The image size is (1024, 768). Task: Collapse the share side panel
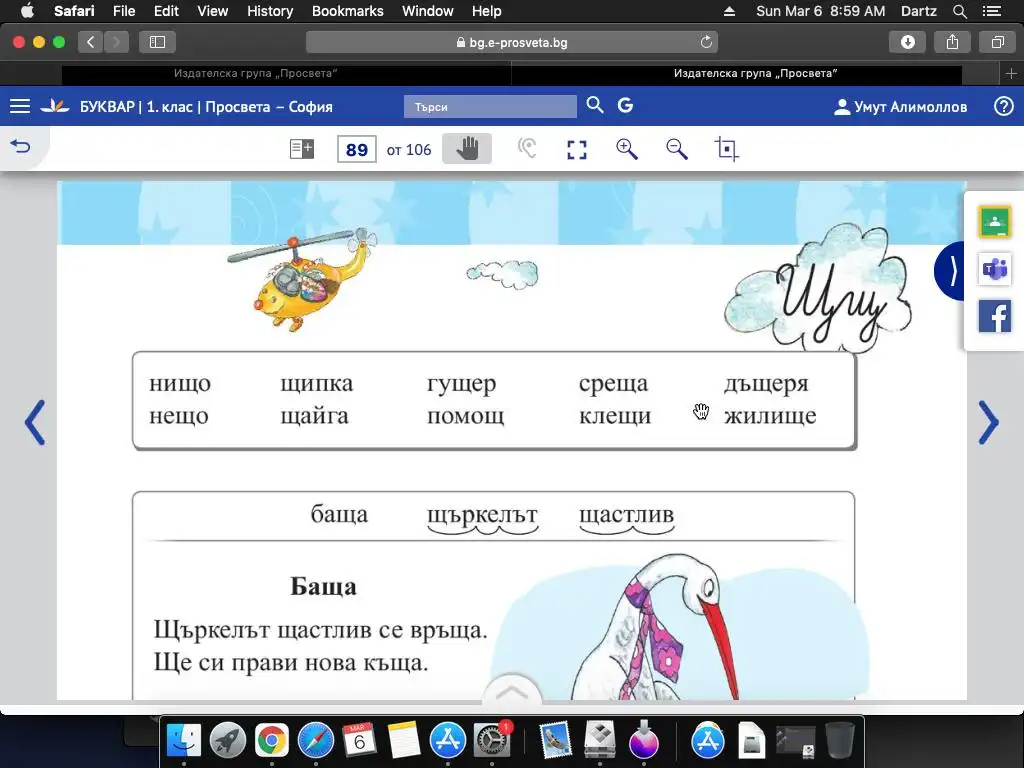pos(950,270)
